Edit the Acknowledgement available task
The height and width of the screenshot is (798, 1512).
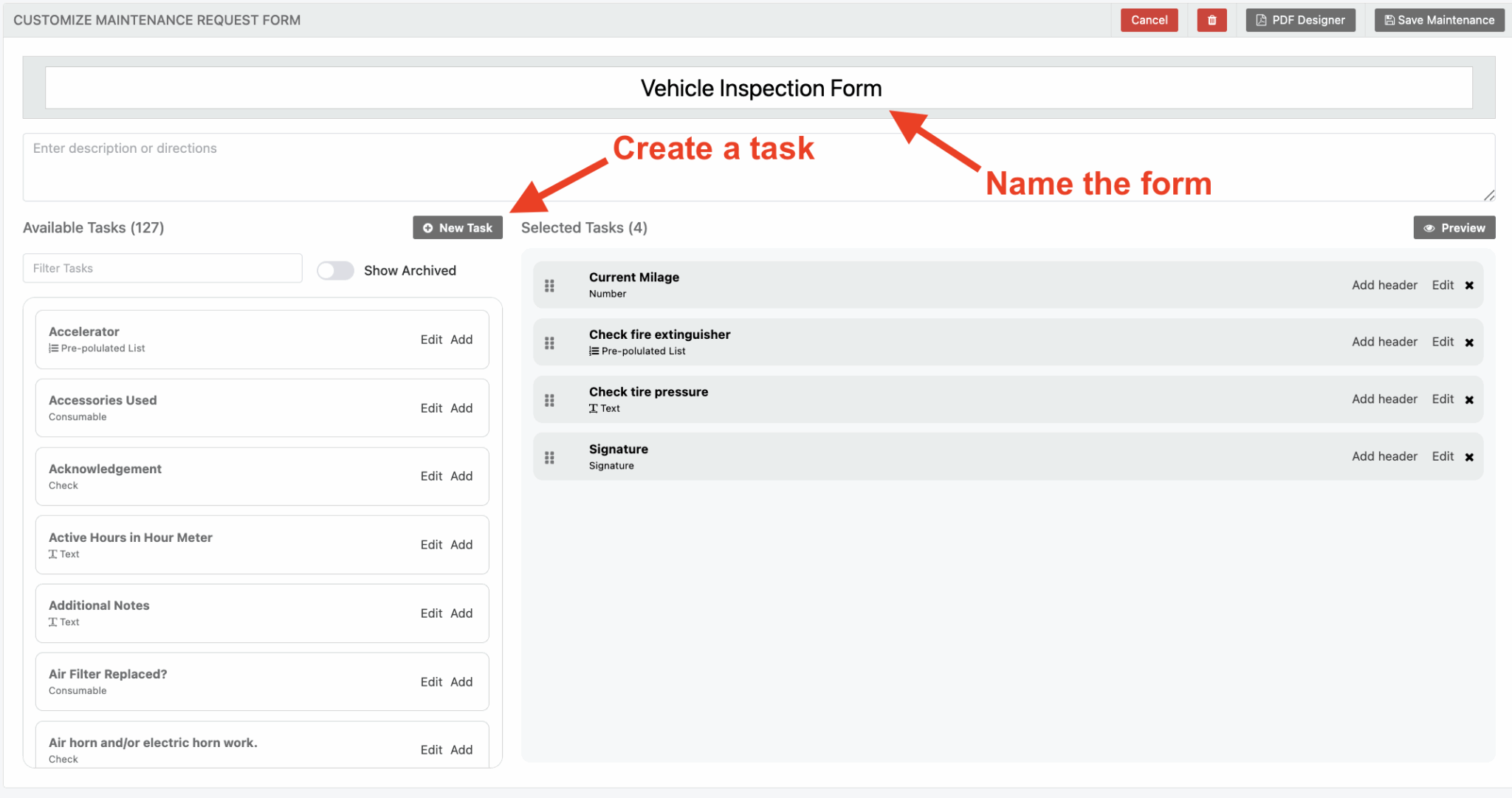click(x=431, y=476)
